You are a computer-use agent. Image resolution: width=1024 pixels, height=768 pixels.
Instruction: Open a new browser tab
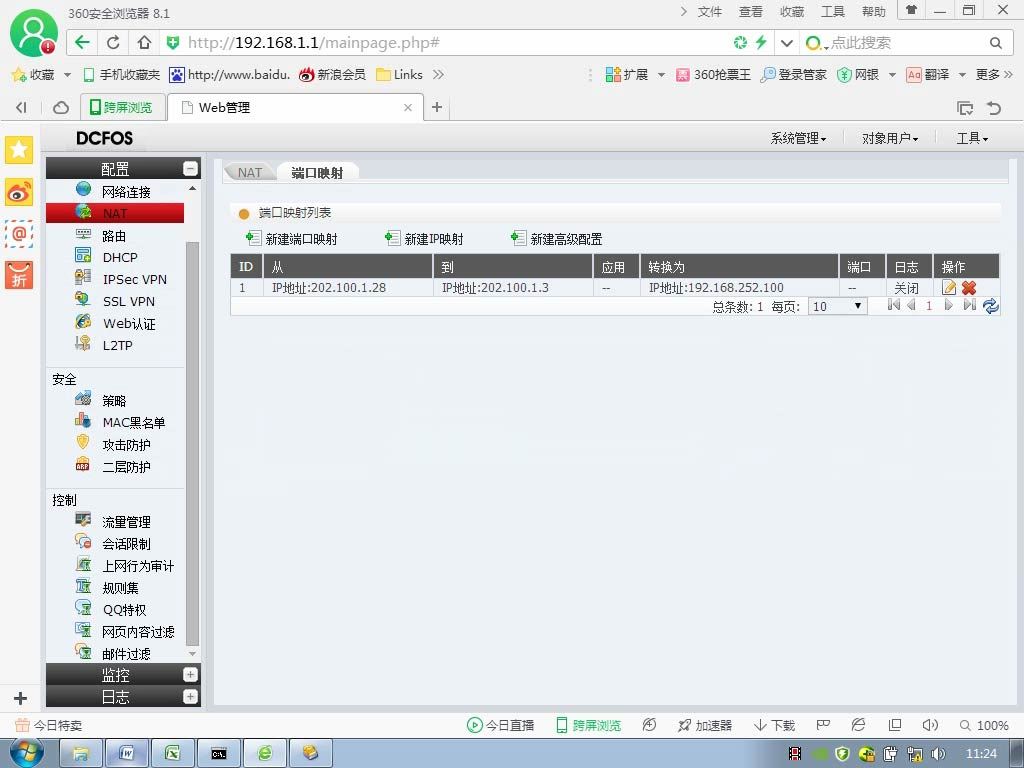click(x=437, y=107)
